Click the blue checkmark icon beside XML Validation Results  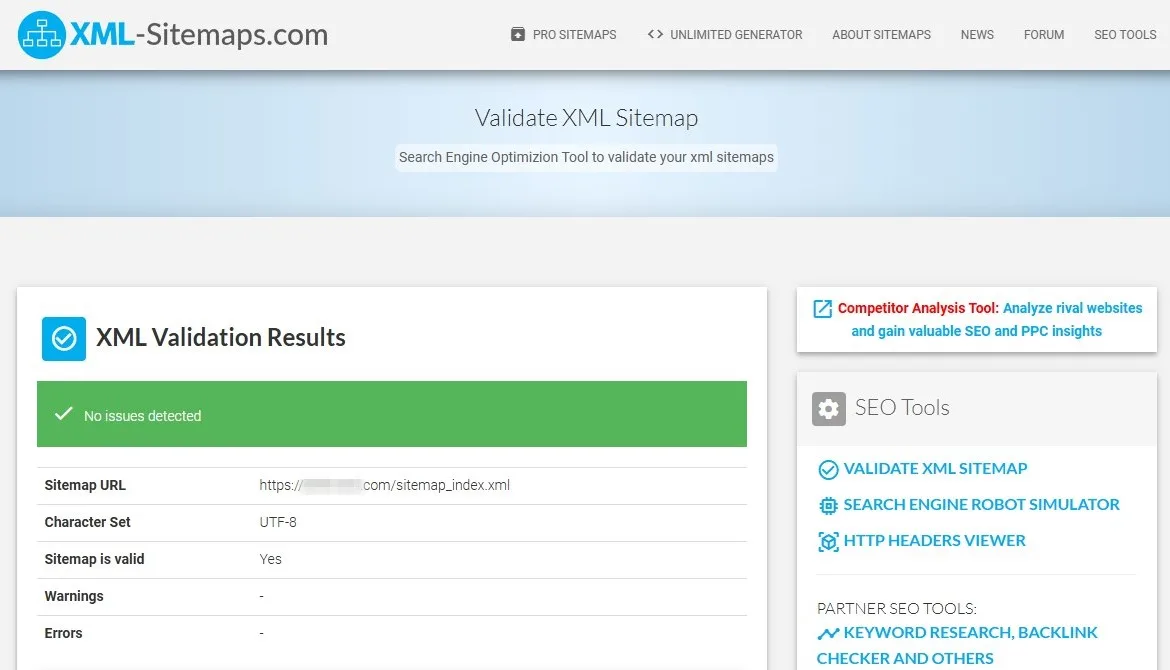coord(63,339)
